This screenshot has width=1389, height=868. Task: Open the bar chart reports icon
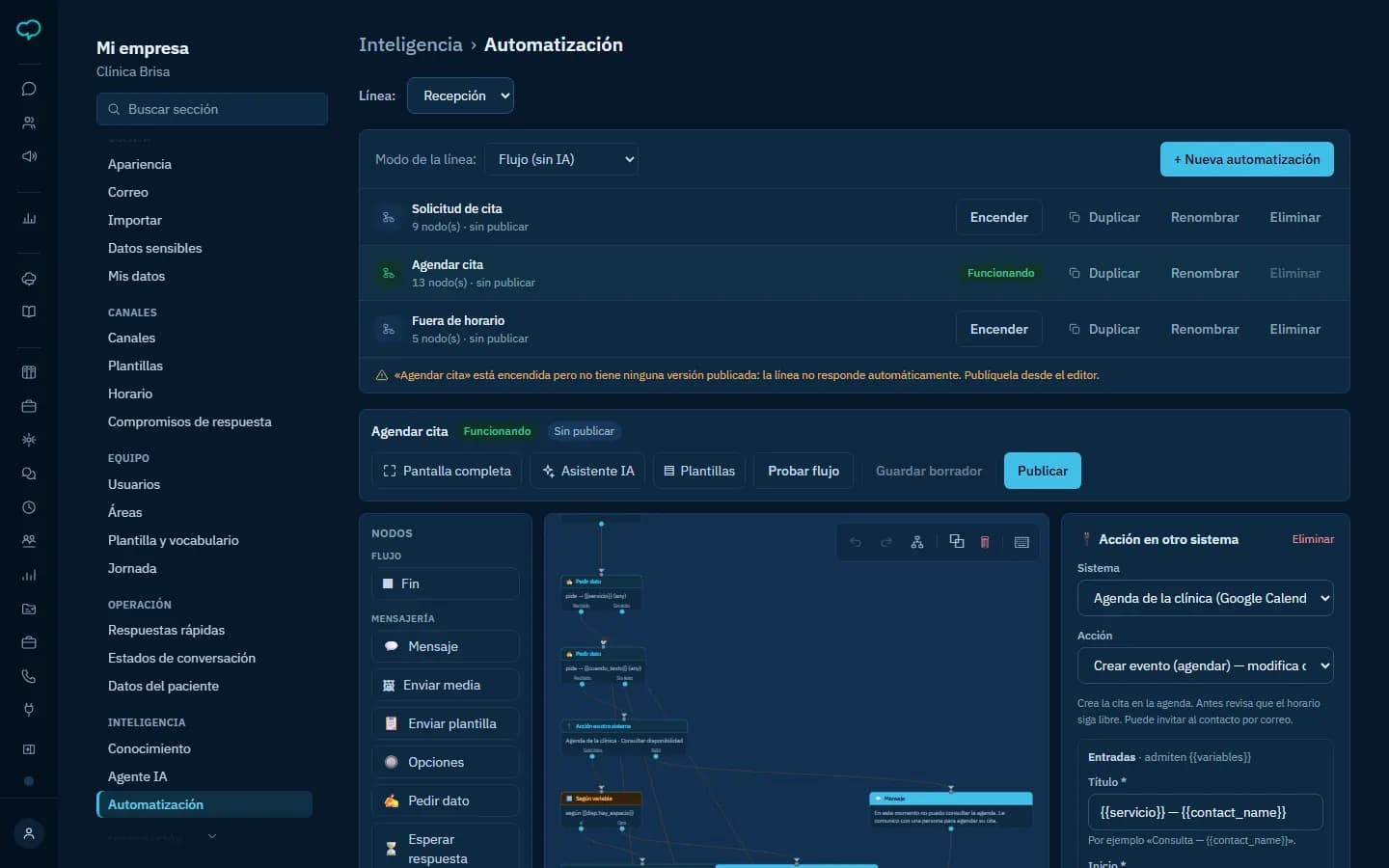tap(29, 219)
